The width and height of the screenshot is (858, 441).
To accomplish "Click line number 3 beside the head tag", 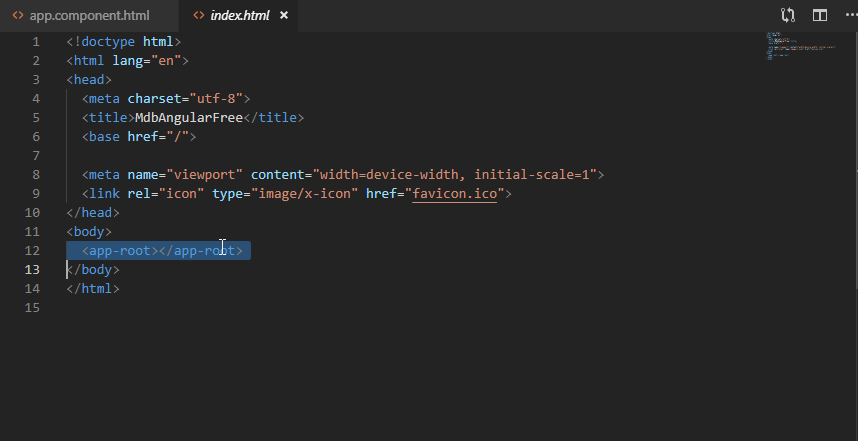I will [x=35, y=79].
